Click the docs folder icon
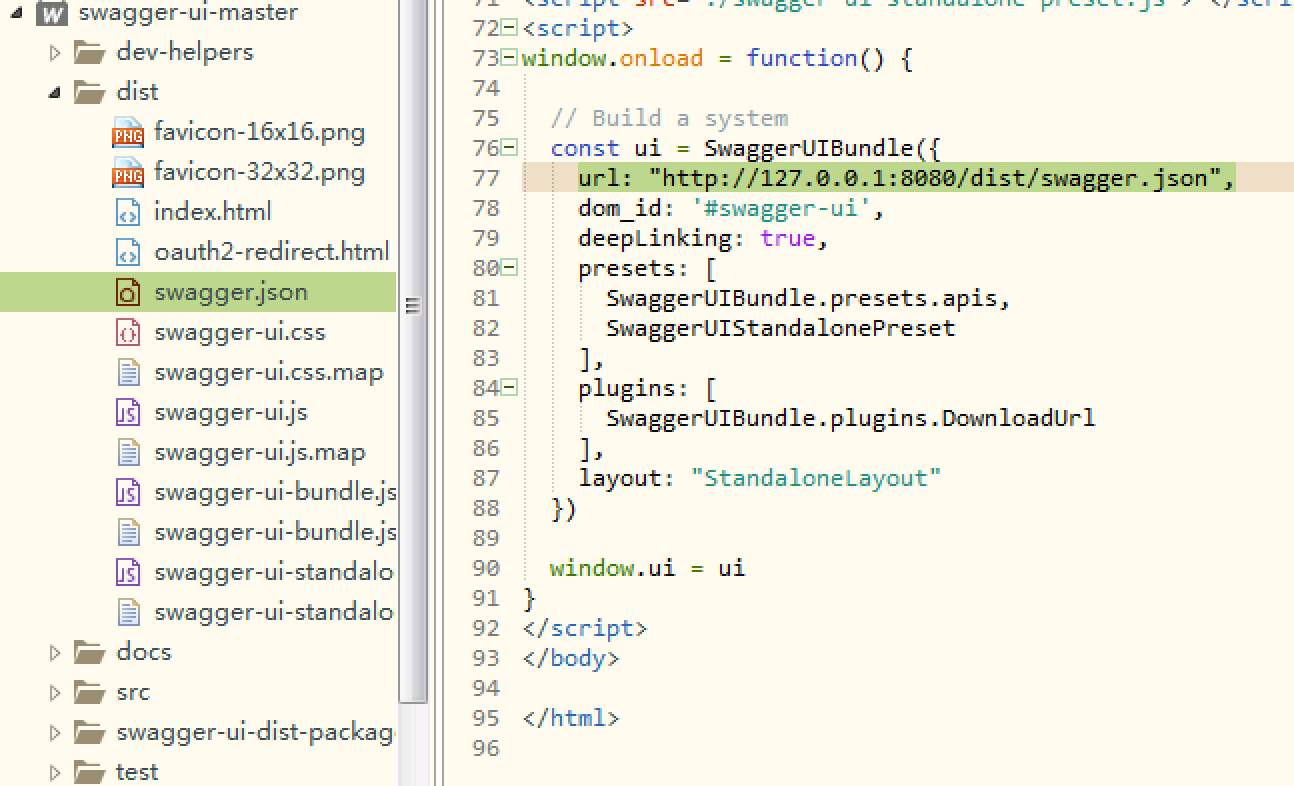1294x786 pixels. (89, 652)
